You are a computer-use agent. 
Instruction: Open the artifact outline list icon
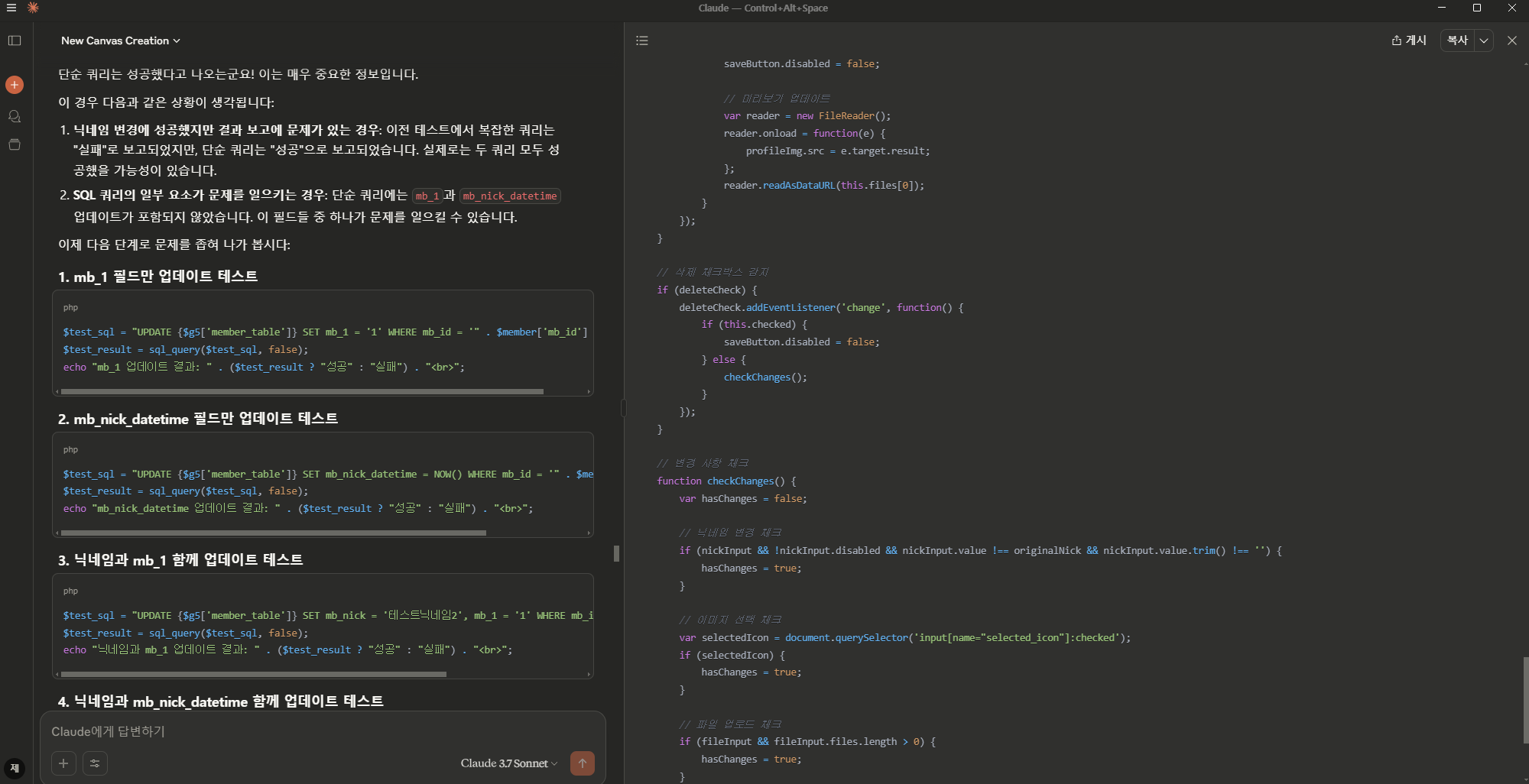tap(642, 40)
